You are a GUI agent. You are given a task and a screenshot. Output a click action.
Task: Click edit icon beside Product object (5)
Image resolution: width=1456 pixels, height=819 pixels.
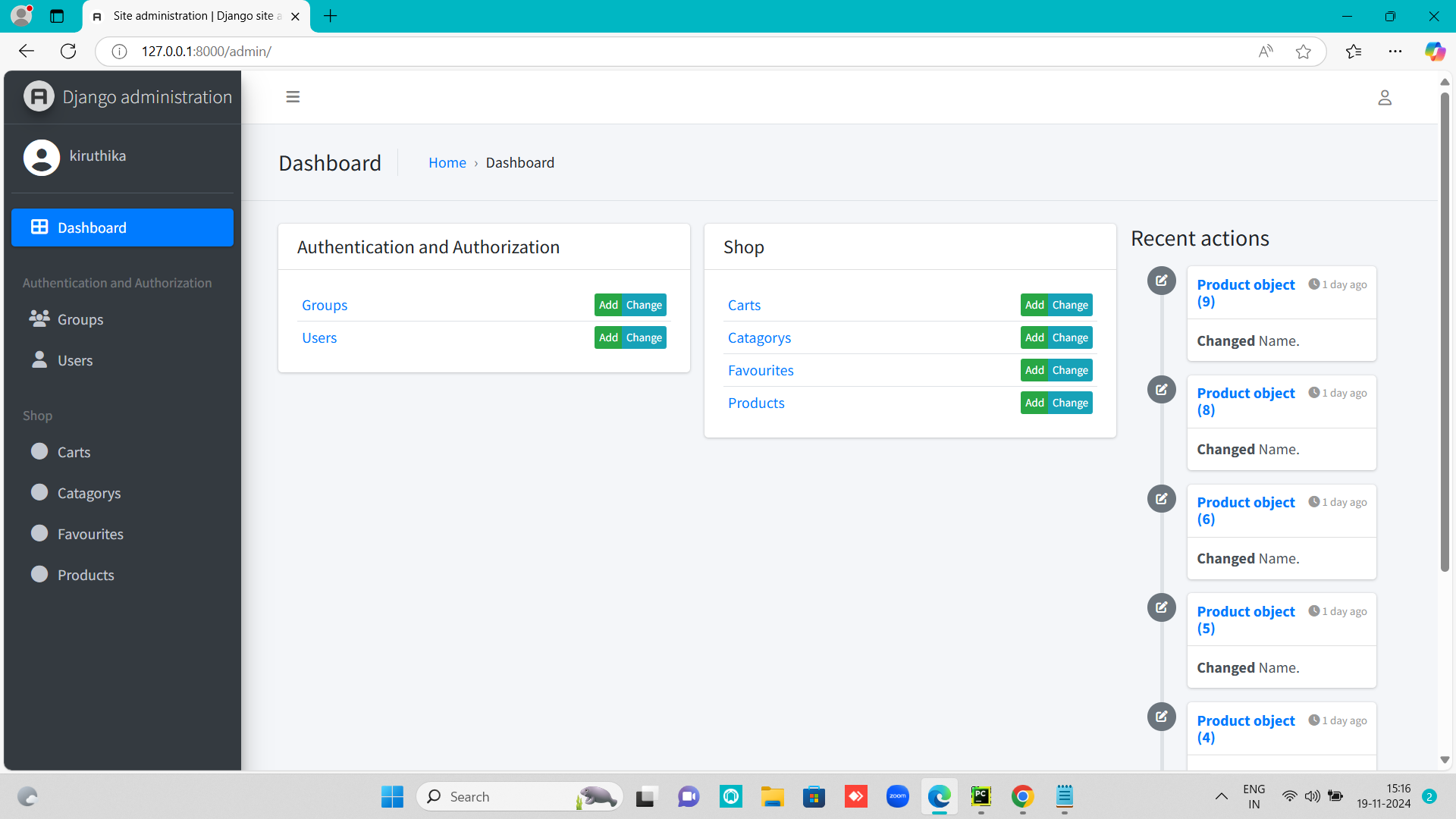click(x=1161, y=607)
